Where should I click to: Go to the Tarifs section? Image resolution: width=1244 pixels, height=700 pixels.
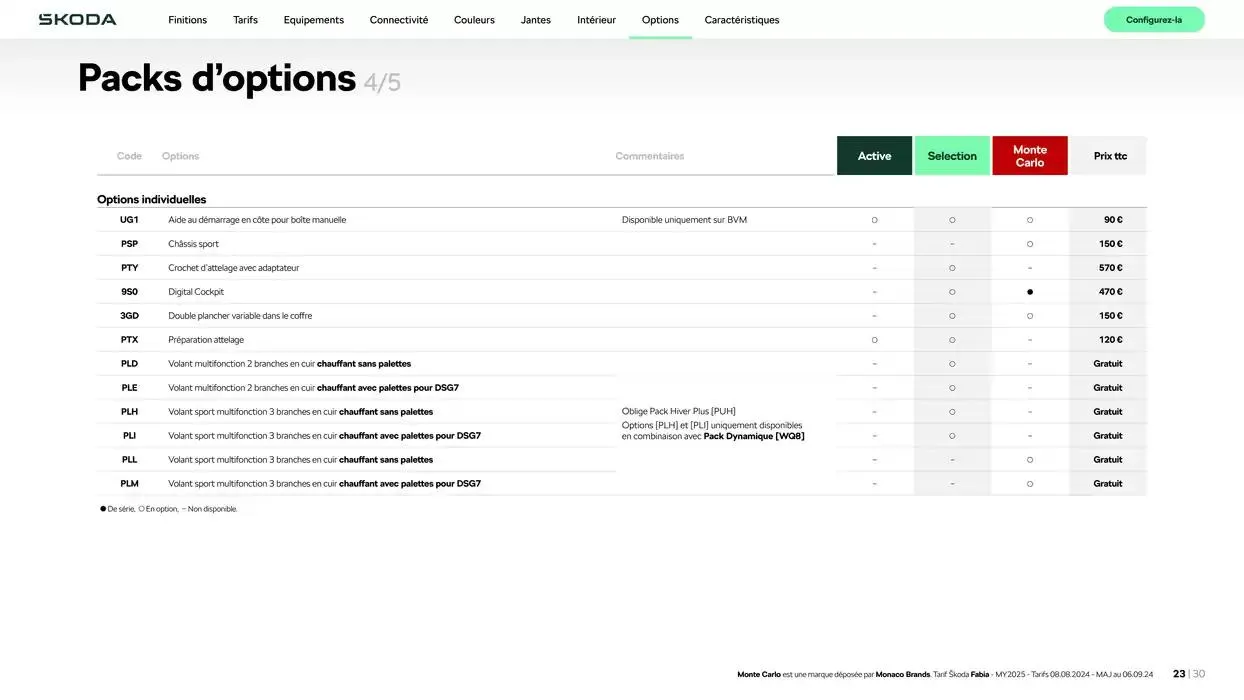[x=245, y=20]
